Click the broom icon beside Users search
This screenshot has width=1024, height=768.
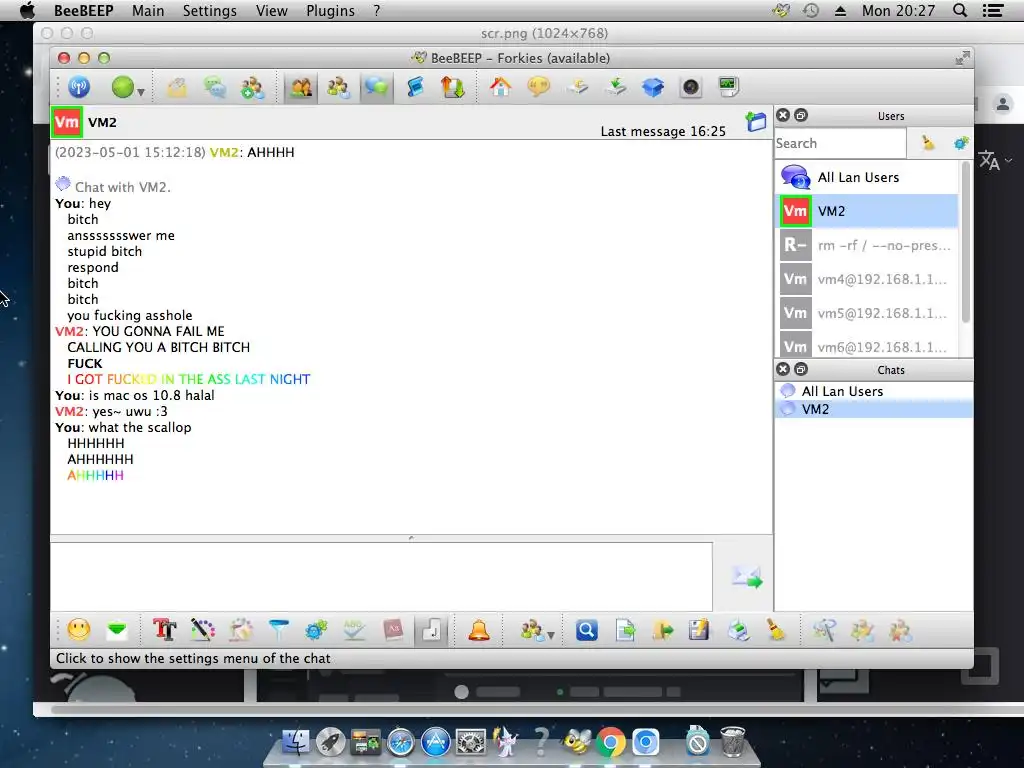click(927, 143)
